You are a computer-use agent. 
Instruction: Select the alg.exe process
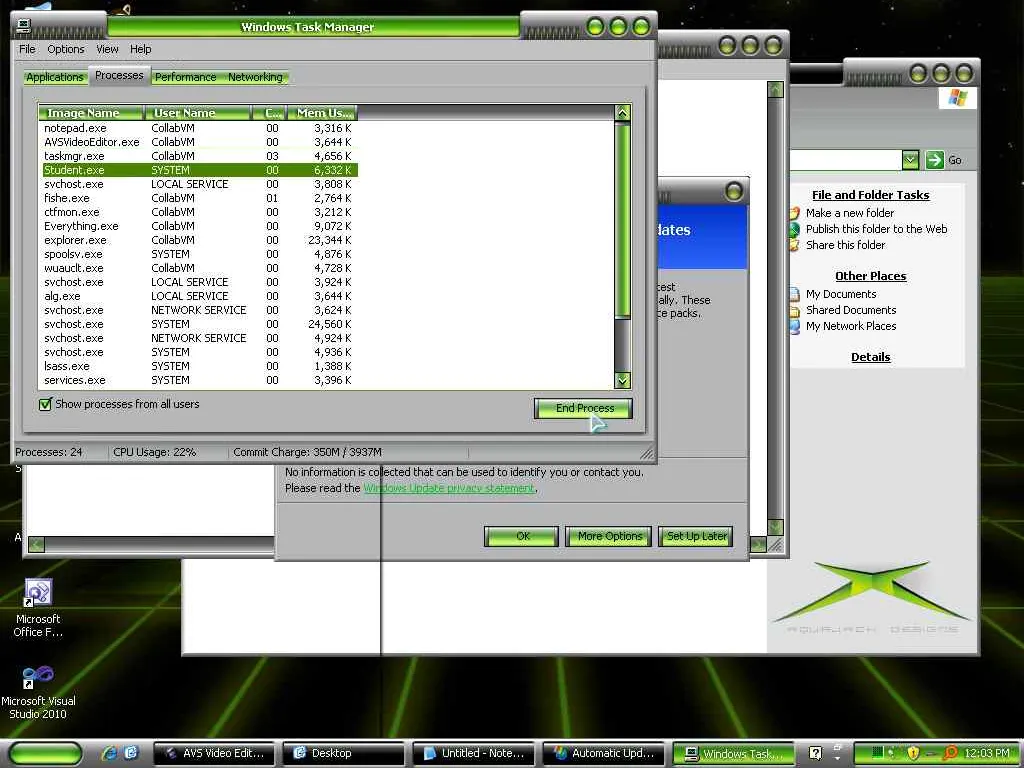pyautogui.click(x=199, y=296)
